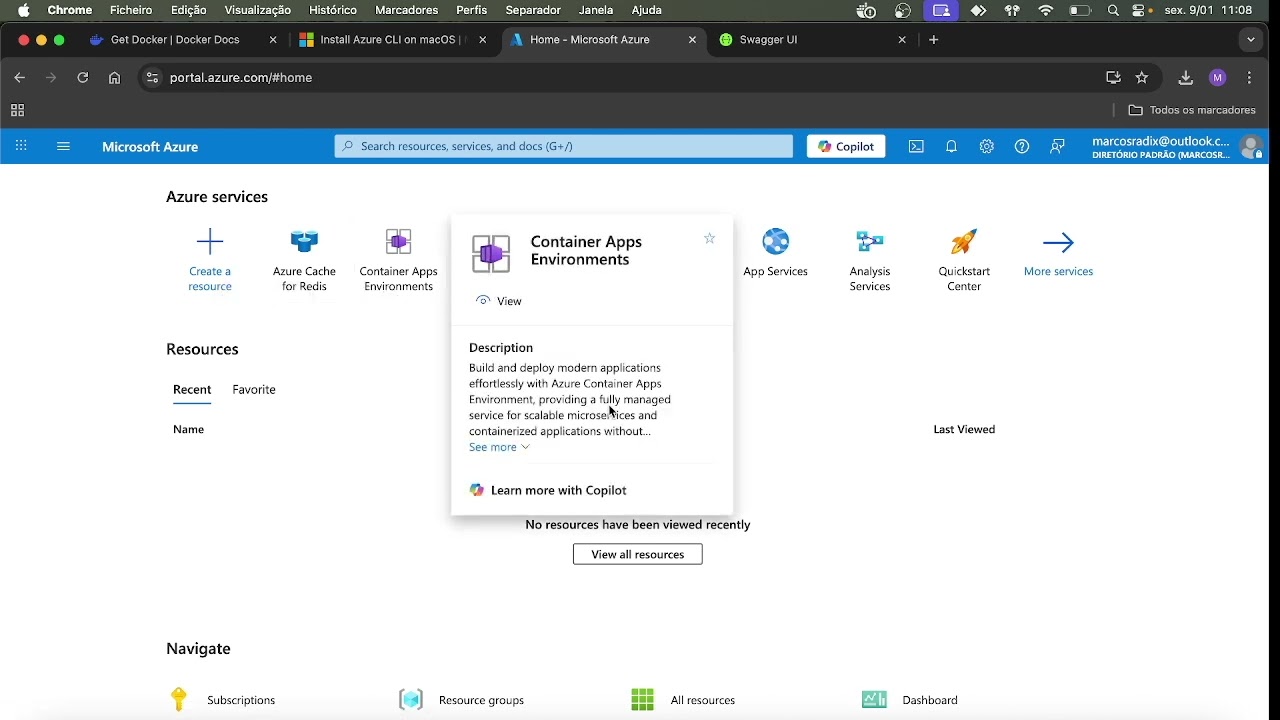Open the Visualização menu
The height and width of the screenshot is (720, 1280).
tap(257, 10)
